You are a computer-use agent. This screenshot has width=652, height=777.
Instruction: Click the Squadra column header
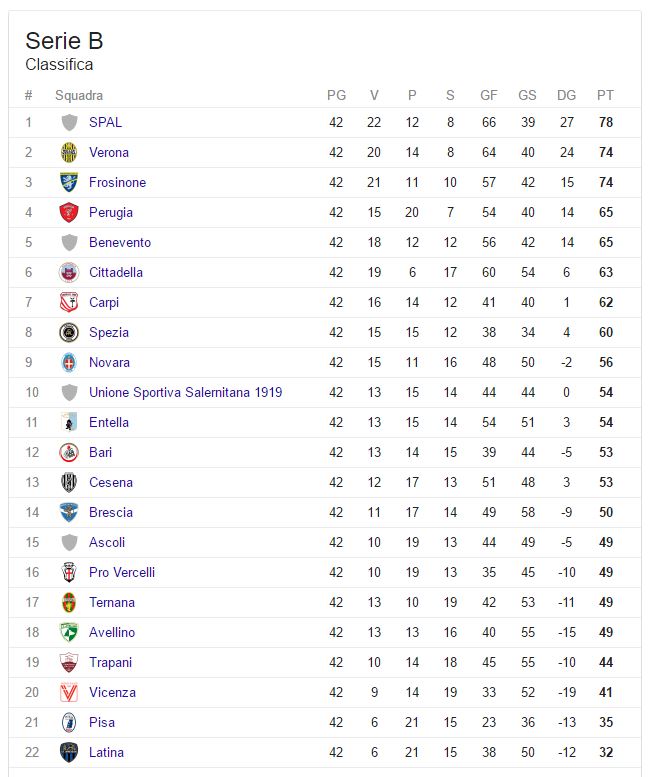click(79, 95)
